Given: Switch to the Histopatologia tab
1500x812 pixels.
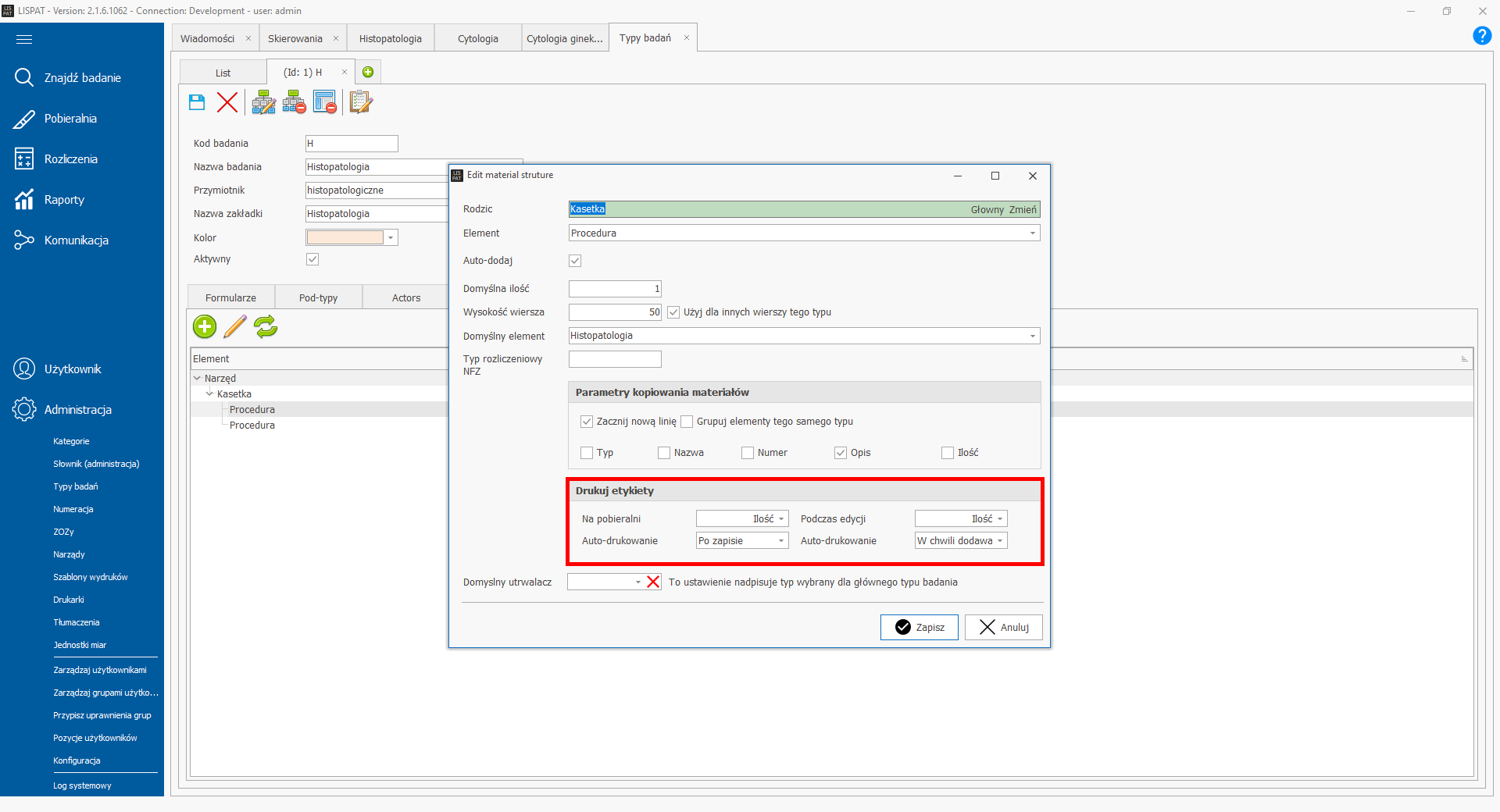Looking at the screenshot, I should [x=390, y=38].
